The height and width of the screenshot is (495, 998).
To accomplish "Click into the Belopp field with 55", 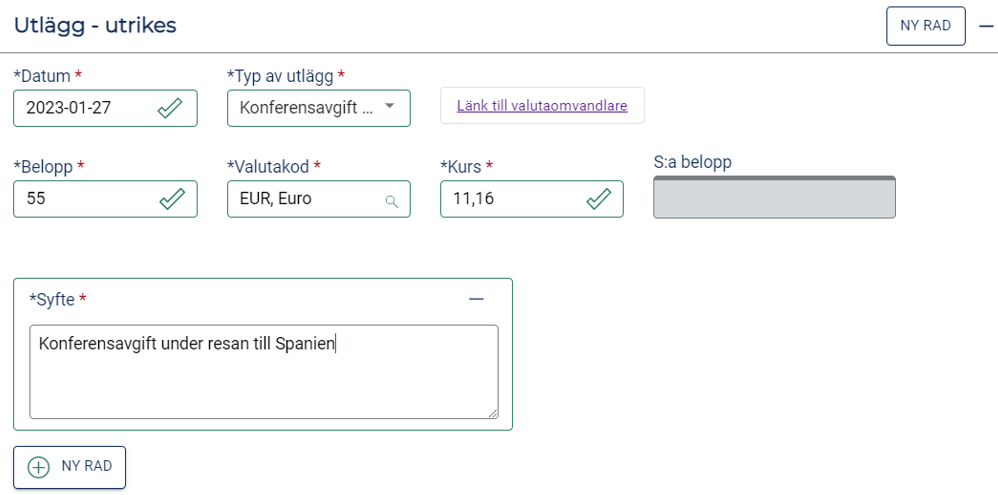I will (106, 199).
